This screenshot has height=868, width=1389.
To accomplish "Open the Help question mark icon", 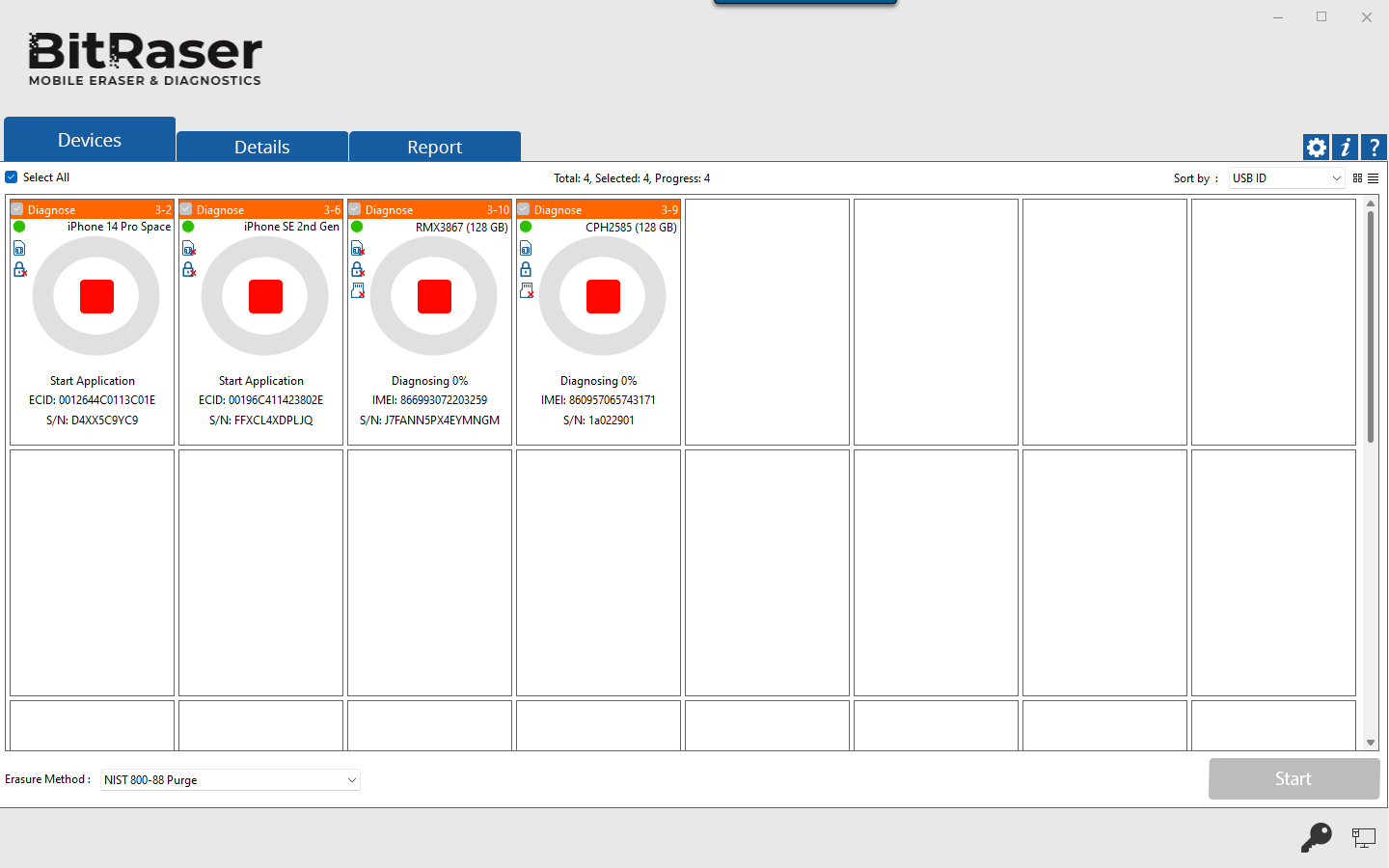I will tap(1374, 148).
